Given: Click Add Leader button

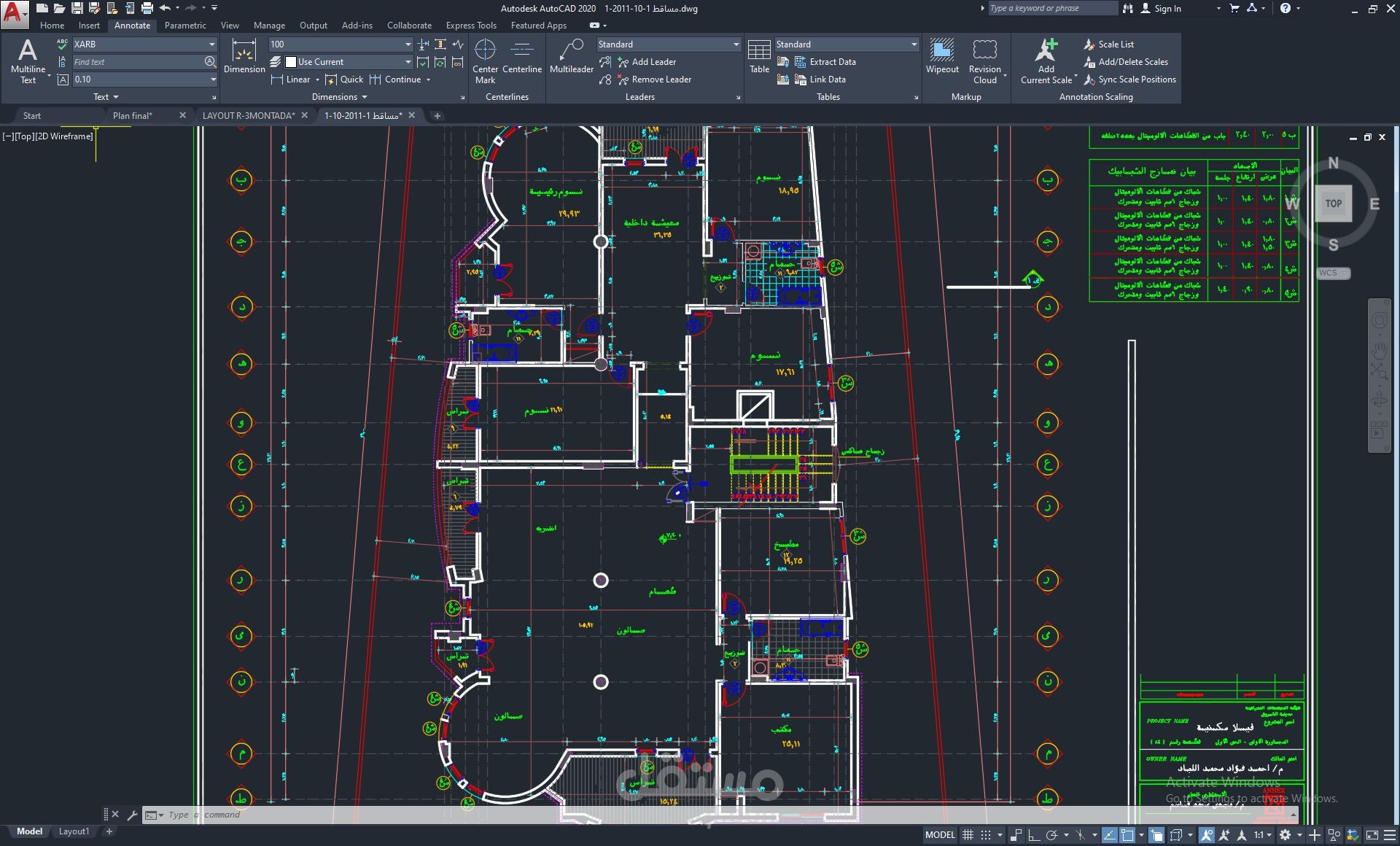Looking at the screenshot, I should [x=647, y=62].
